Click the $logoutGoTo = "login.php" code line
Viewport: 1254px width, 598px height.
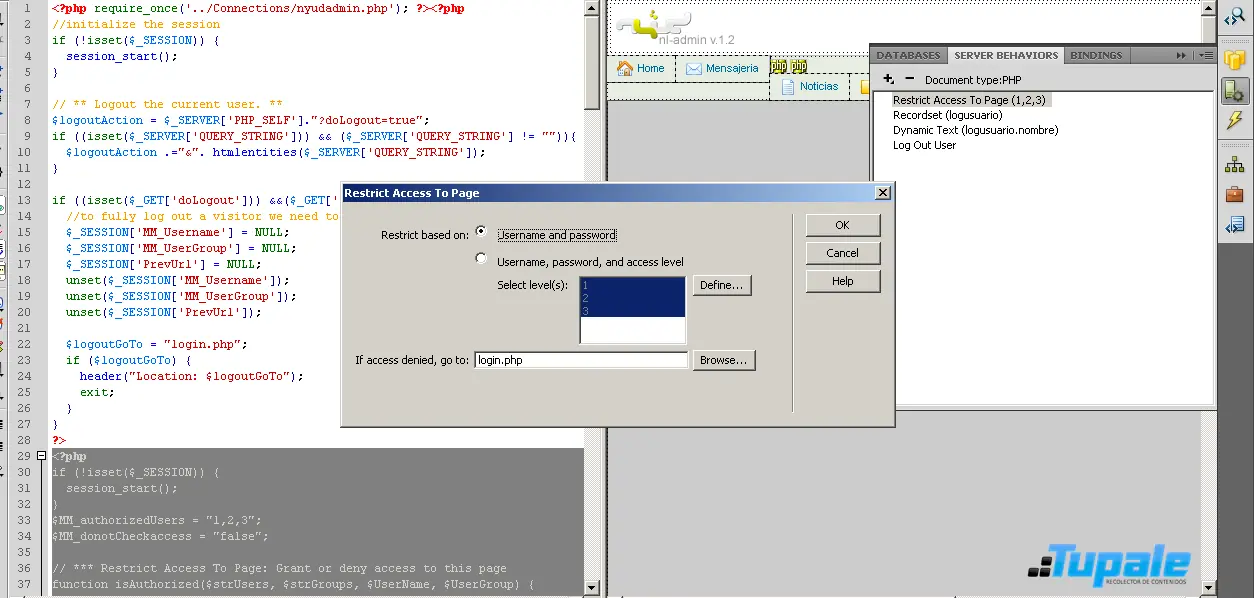click(x=156, y=344)
